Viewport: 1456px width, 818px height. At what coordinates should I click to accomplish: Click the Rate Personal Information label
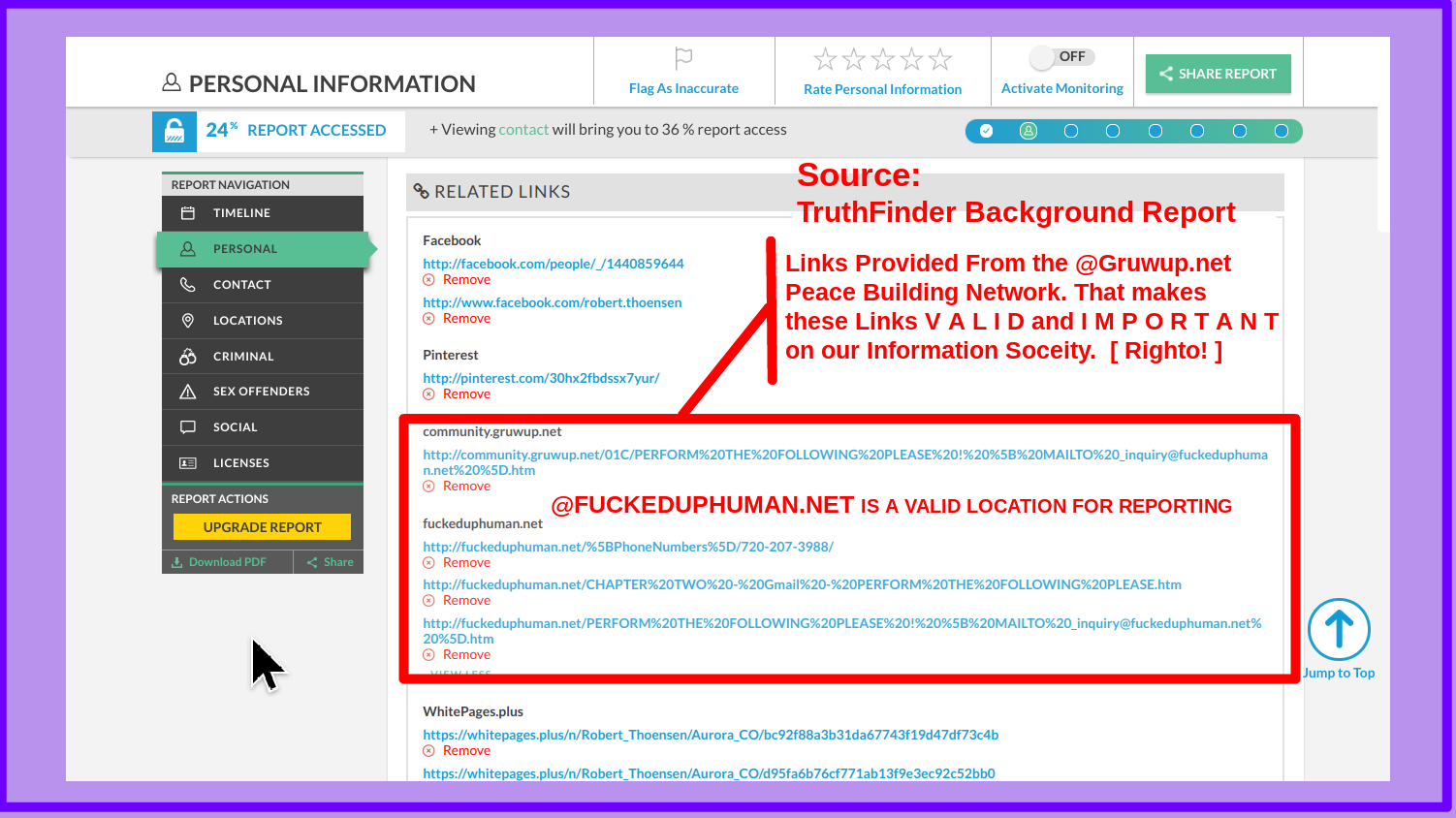pyautogui.click(x=882, y=89)
